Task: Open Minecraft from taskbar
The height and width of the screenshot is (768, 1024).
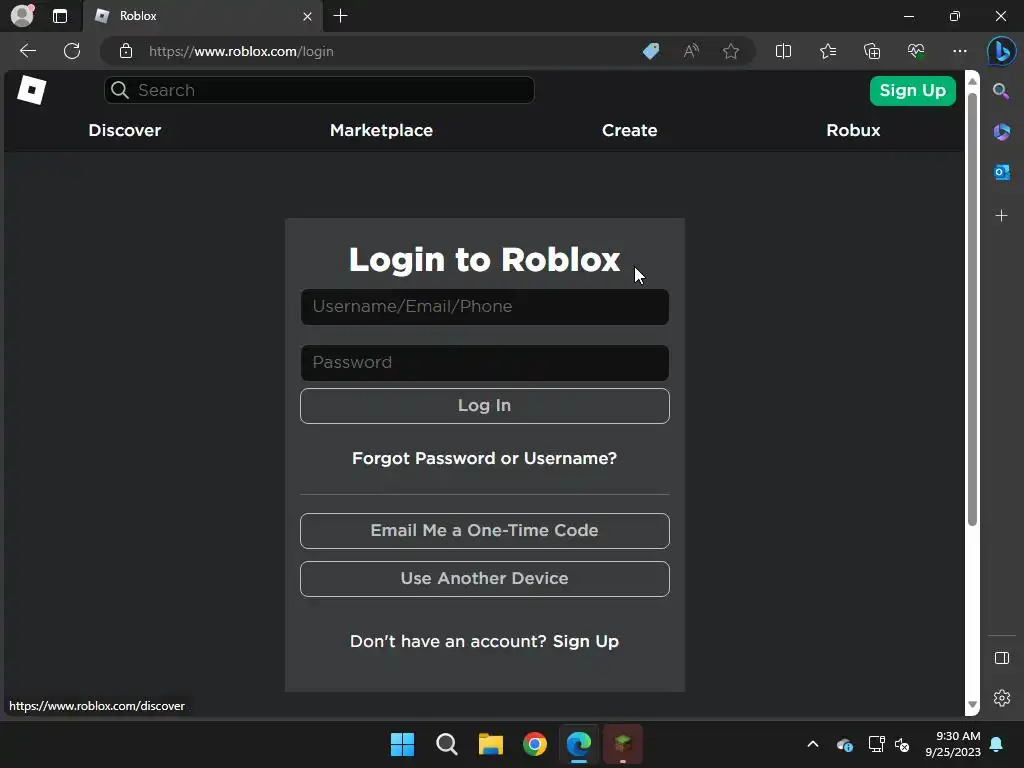Action: click(x=623, y=744)
